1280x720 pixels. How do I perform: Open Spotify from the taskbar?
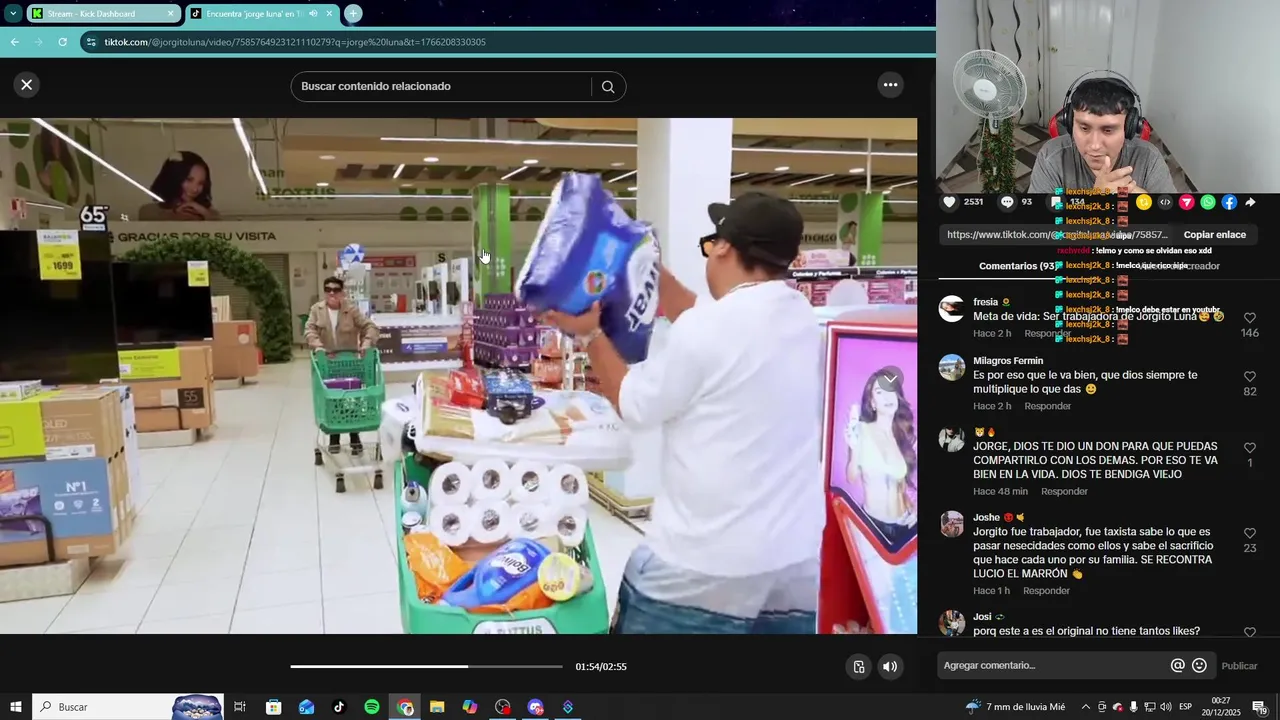click(372, 707)
